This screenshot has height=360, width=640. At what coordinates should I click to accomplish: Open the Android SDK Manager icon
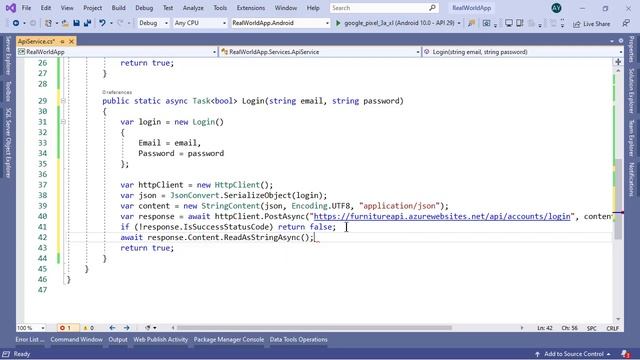(520, 23)
